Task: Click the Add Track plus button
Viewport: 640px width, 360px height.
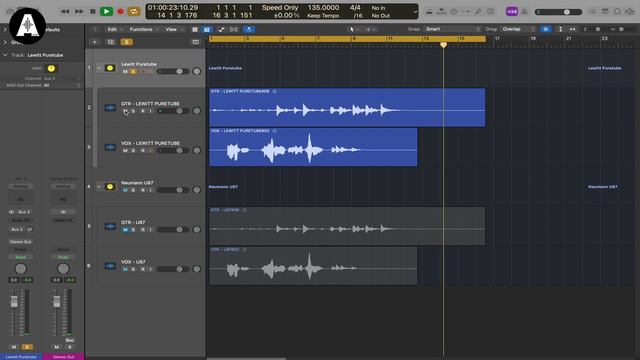Action: (x=95, y=42)
